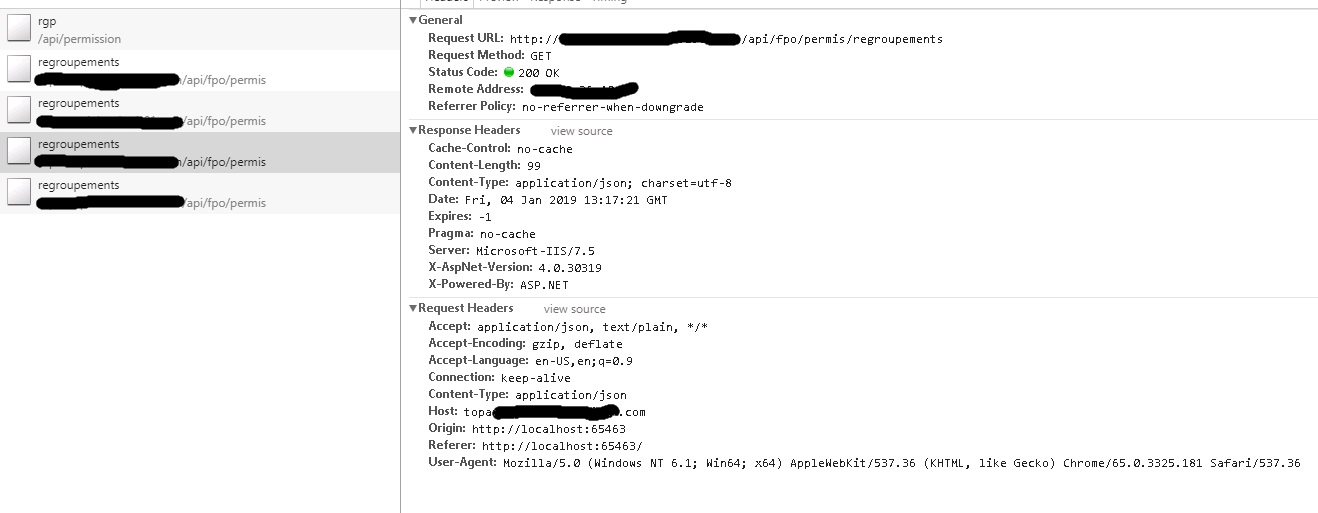Click the Request URL value ending in /regroupements

pos(726,39)
